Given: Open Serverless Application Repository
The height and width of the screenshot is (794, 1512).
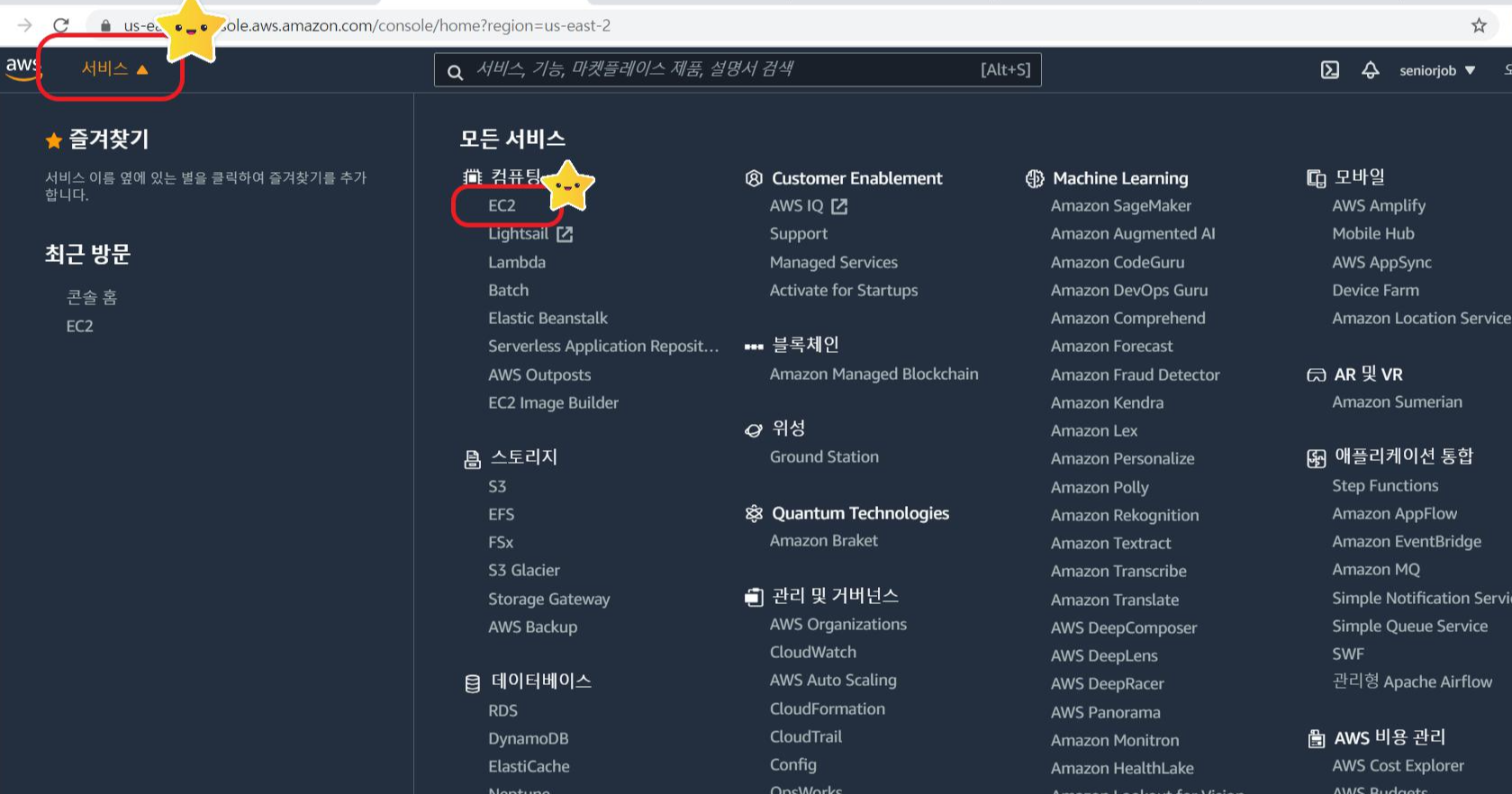Looking at the screenshot, I should [603, 346].
